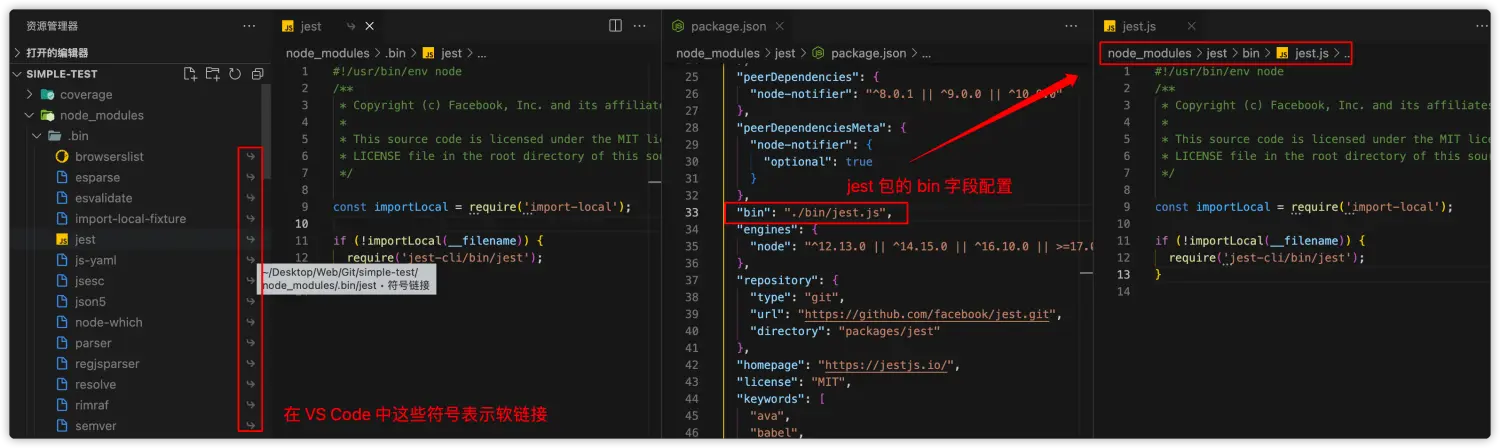1500x448 pixels.
Task: Click the JS icon on the jest tab
Action: tap(288, 26)
